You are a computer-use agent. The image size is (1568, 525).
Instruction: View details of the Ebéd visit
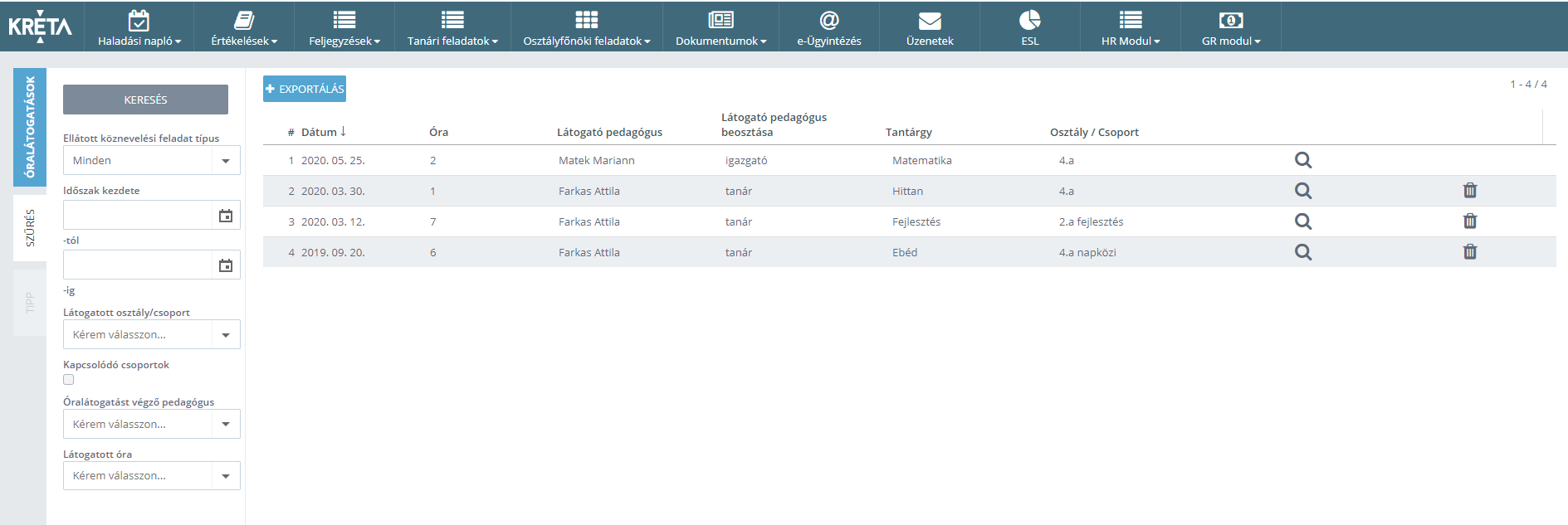point(1303,252)
